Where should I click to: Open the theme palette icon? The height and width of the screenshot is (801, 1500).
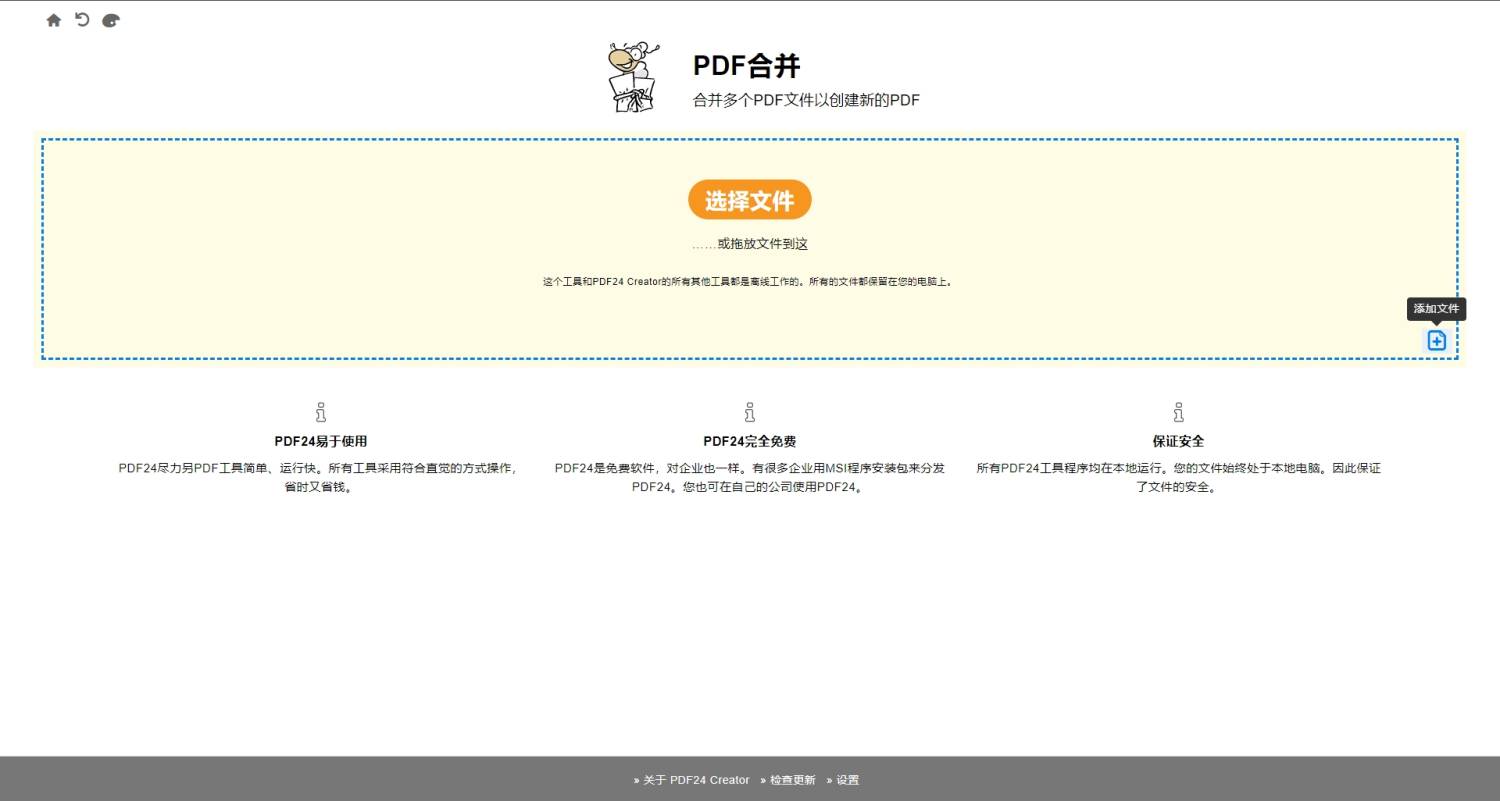pyautogui.click(x=111, y=20)
